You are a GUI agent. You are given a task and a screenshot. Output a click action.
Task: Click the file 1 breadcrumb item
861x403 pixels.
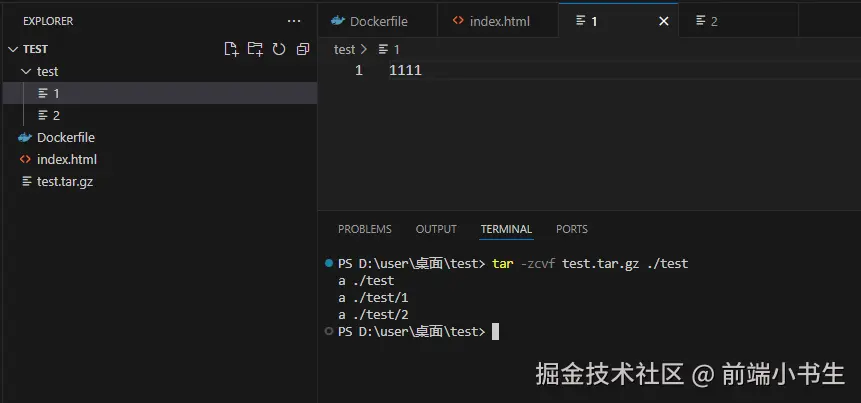pos(389,49)
